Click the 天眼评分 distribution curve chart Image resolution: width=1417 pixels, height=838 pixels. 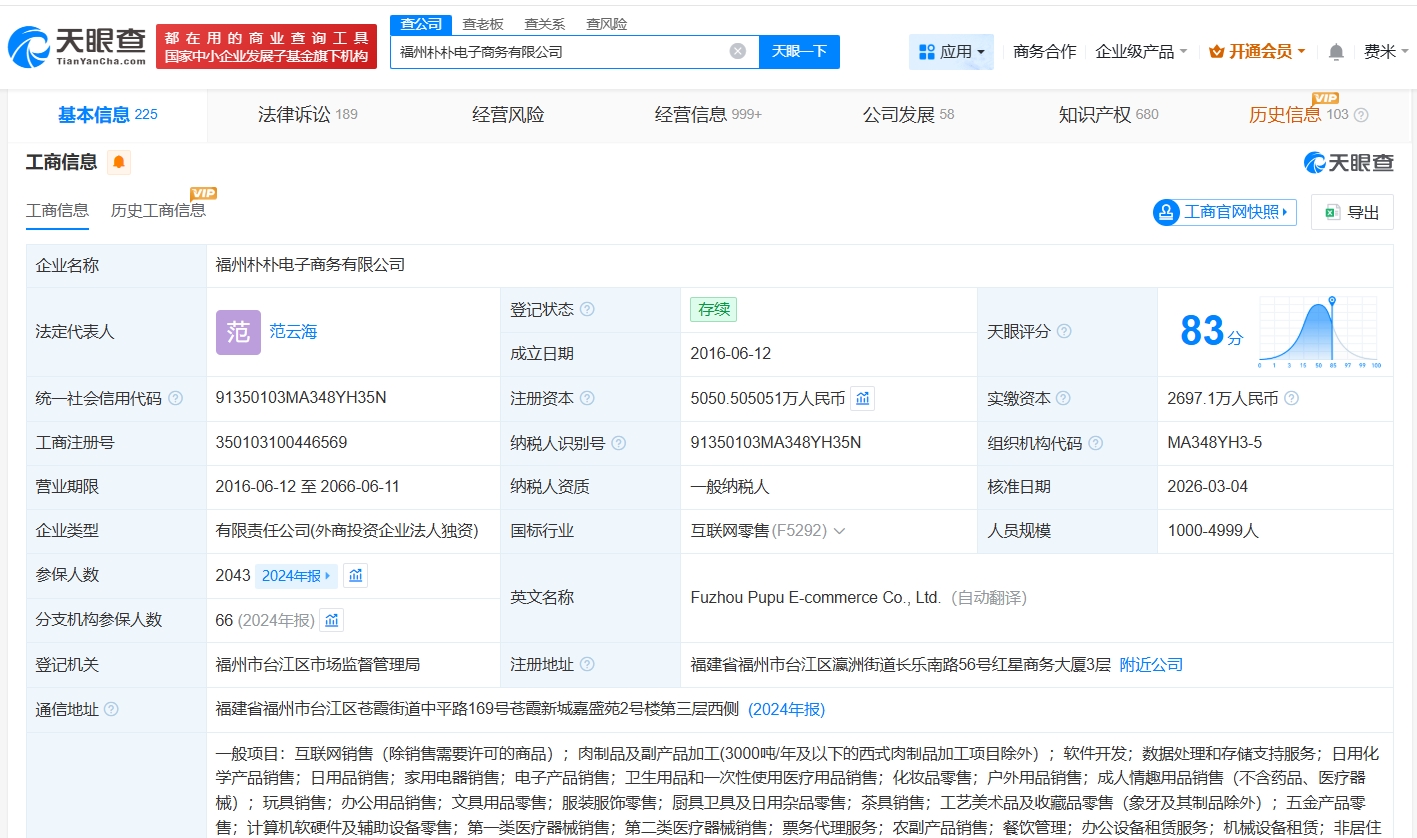coord(1320,332)
